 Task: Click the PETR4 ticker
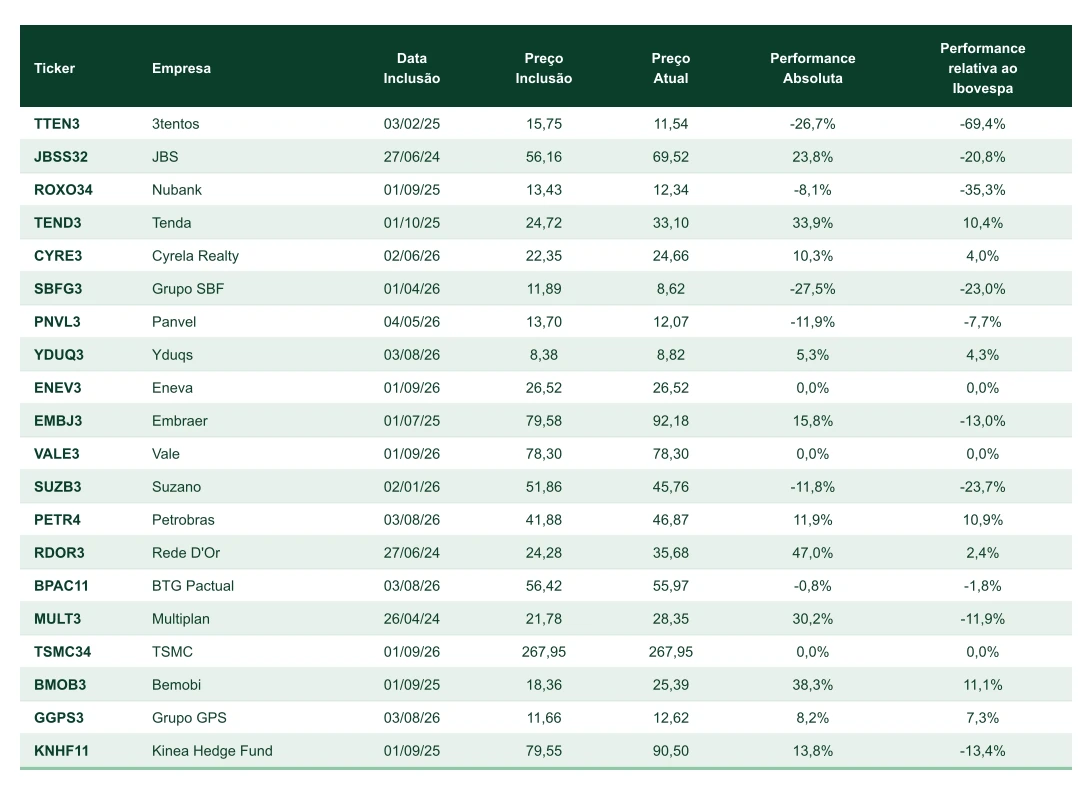[x=57, y=520]
